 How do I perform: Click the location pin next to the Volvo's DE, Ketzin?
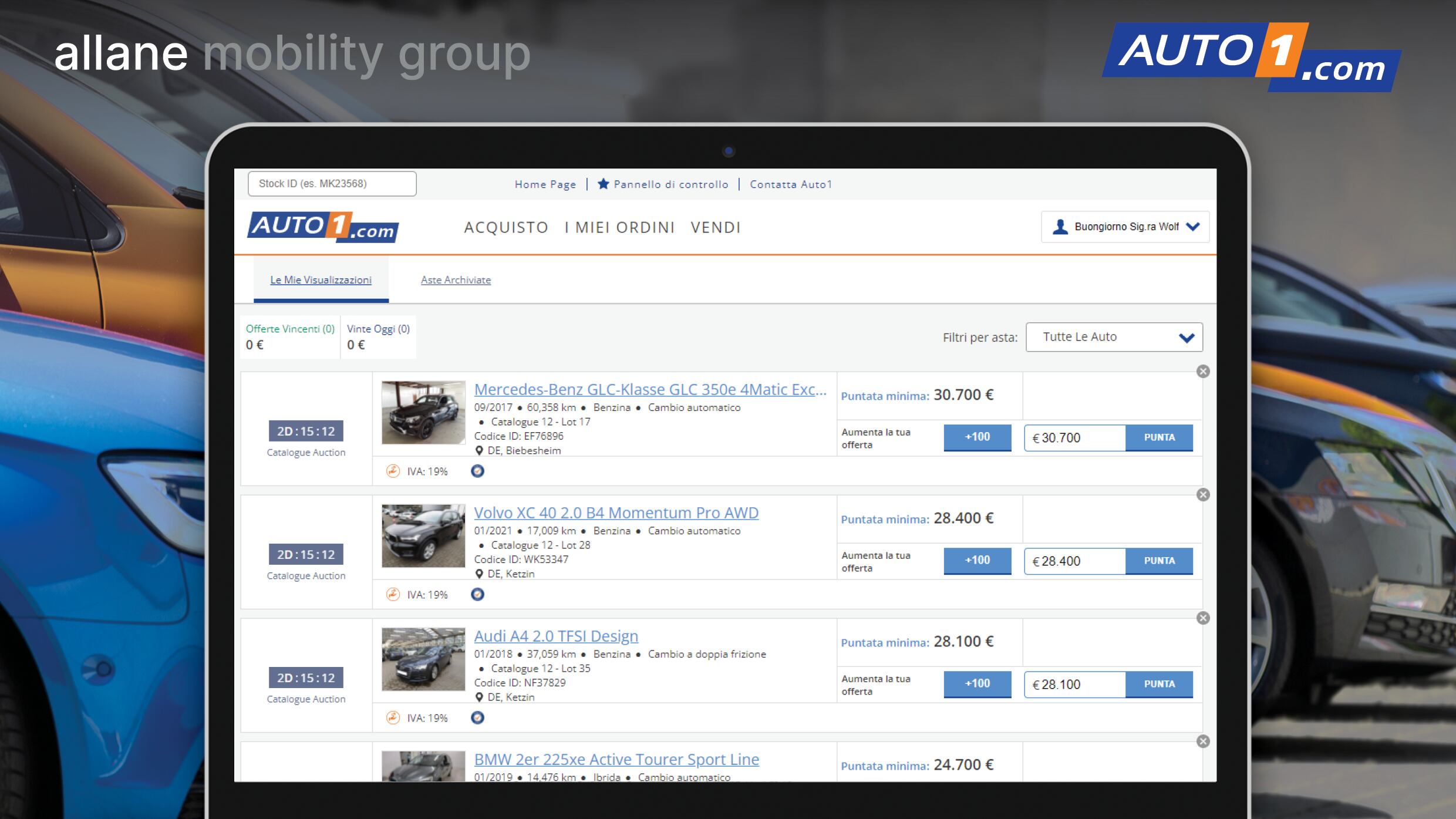click(479, 574)
